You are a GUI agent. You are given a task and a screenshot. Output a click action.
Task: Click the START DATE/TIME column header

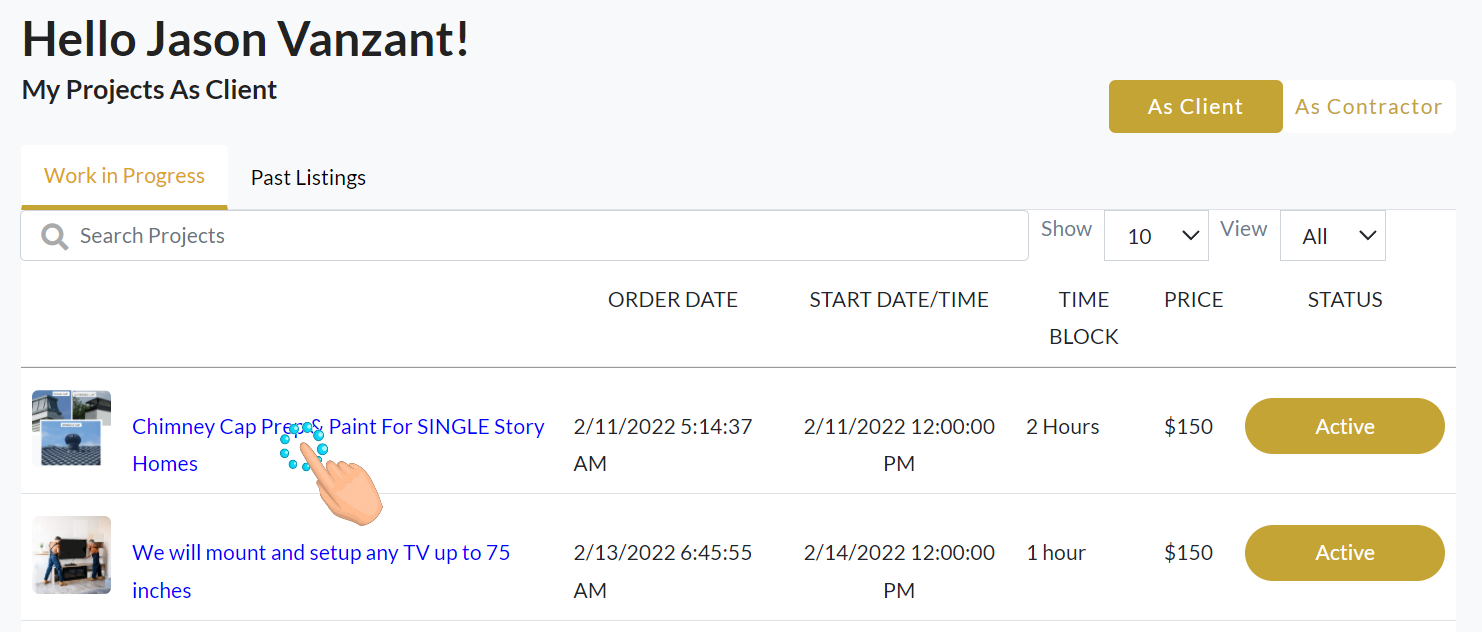(x=898, y=300)
